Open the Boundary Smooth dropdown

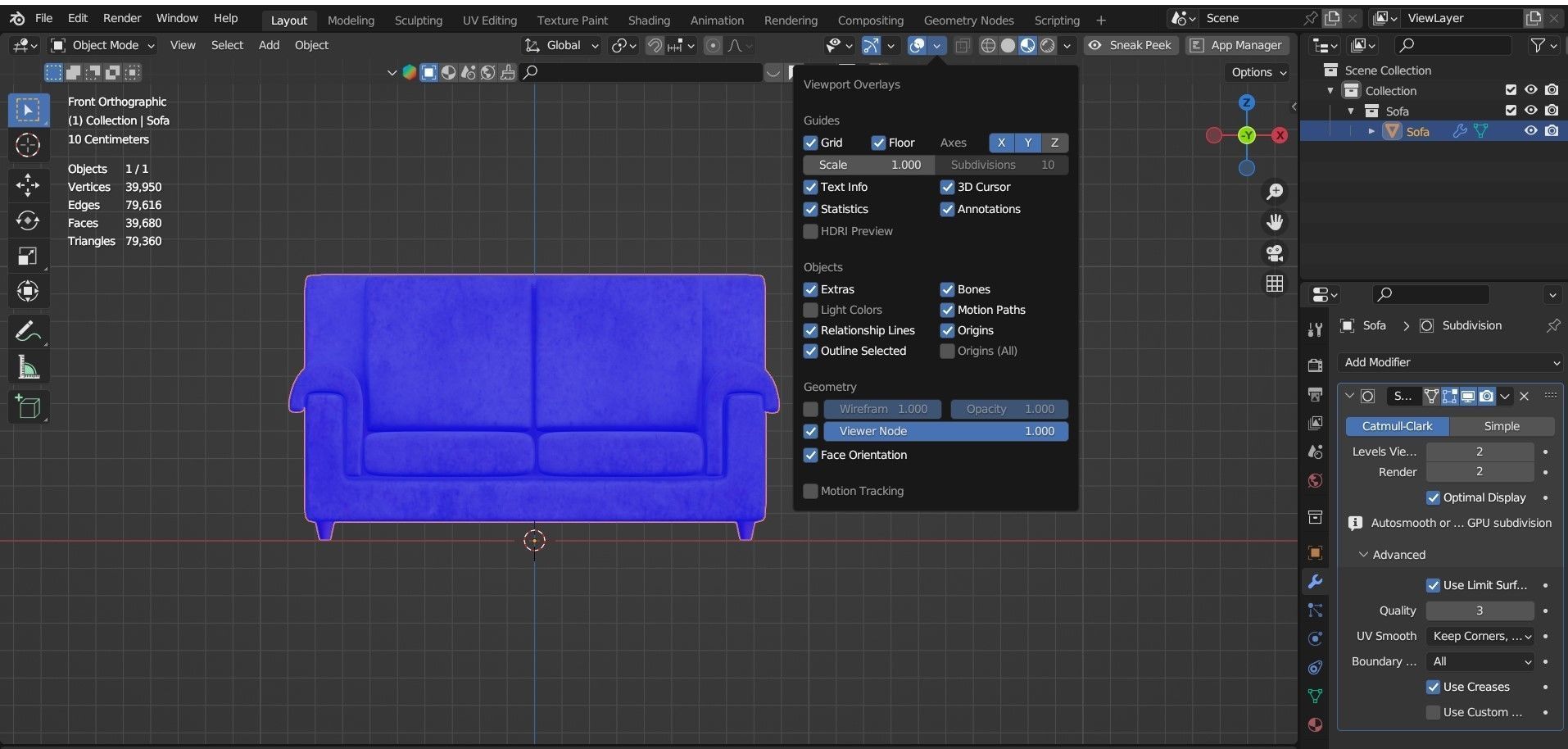pos(1482,661)
